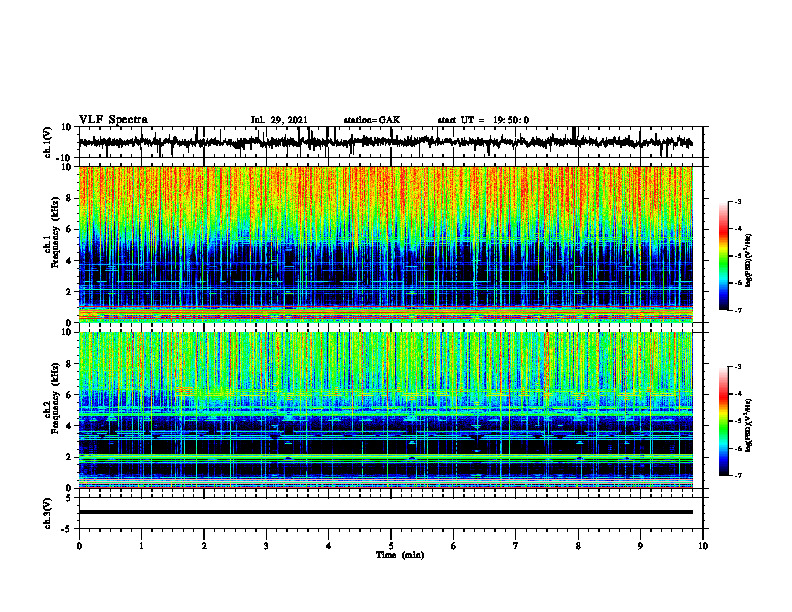Viewport: 792px width, 612px height.
Task: Click time axis tick label "5"
Action: [391, 546]
